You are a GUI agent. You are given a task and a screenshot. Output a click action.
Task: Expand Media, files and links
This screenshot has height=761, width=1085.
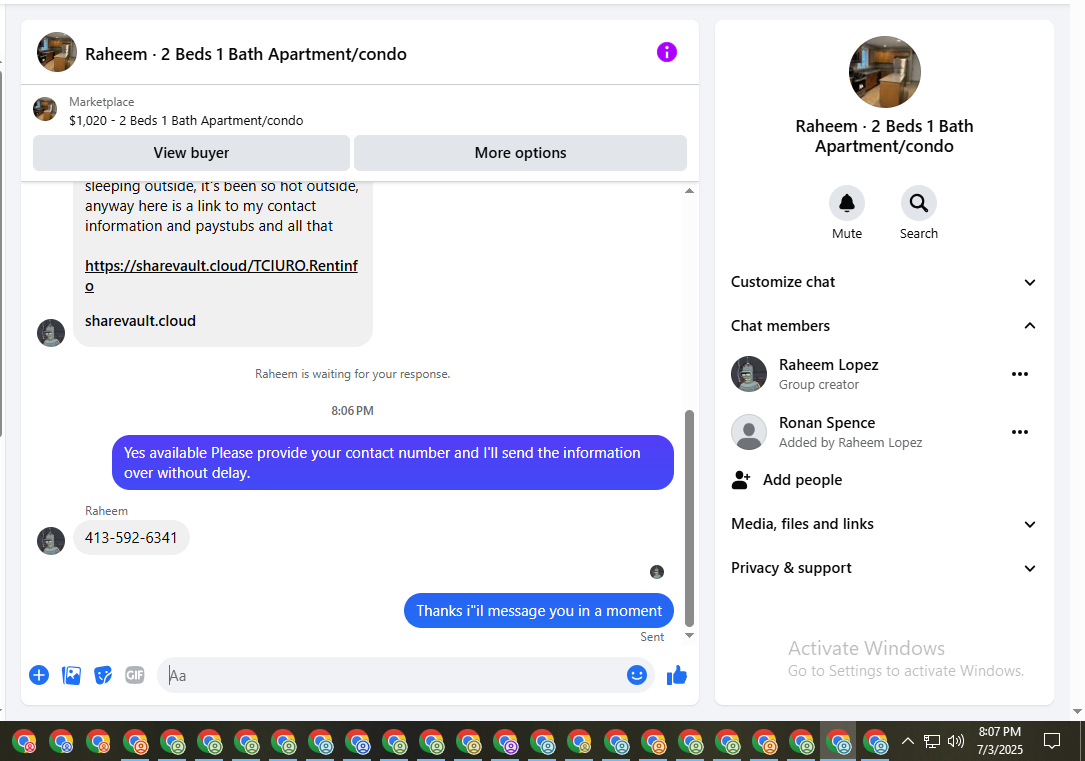(884, 524)
